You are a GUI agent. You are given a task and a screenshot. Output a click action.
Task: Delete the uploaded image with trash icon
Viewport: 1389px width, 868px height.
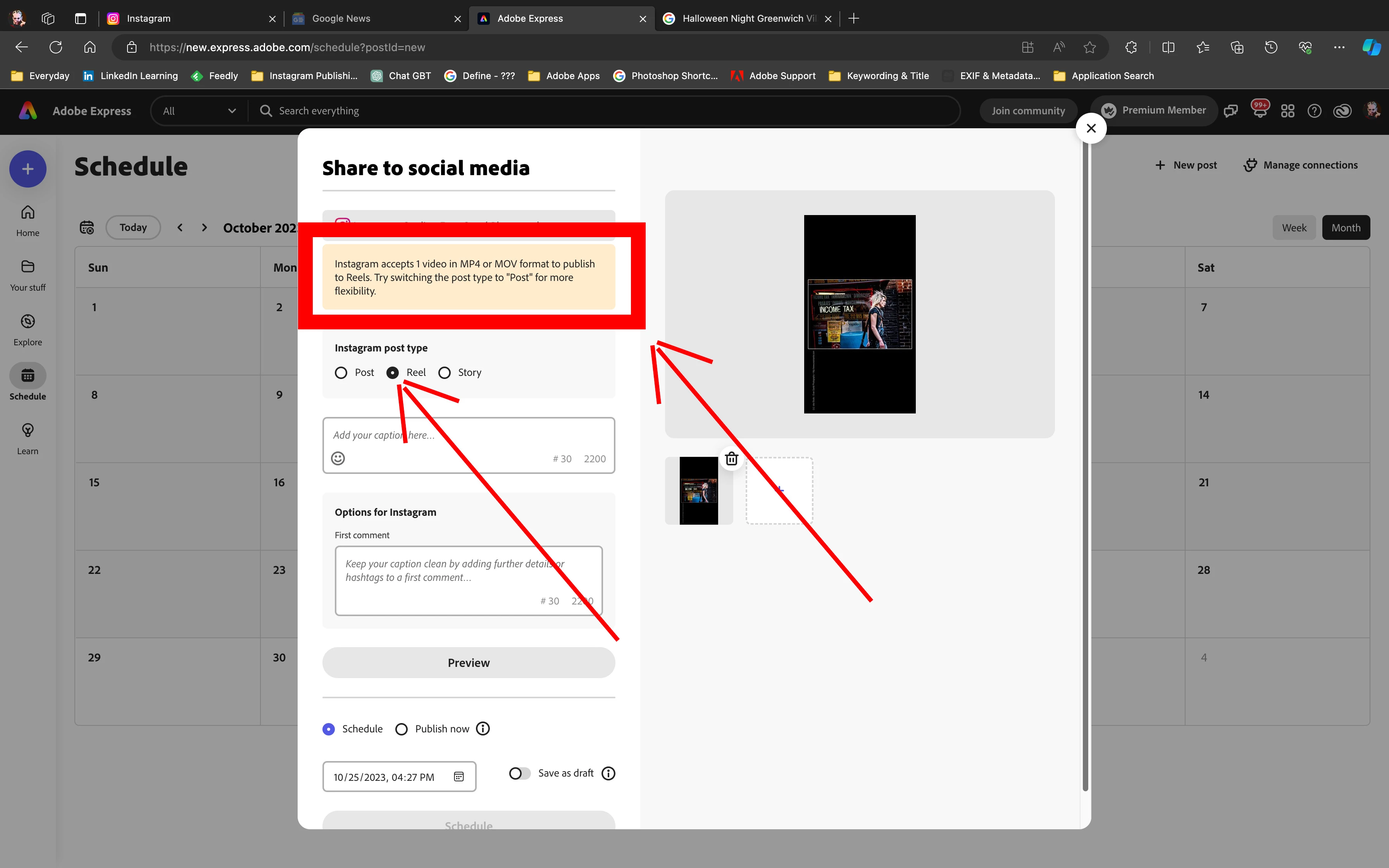(731, 459)
